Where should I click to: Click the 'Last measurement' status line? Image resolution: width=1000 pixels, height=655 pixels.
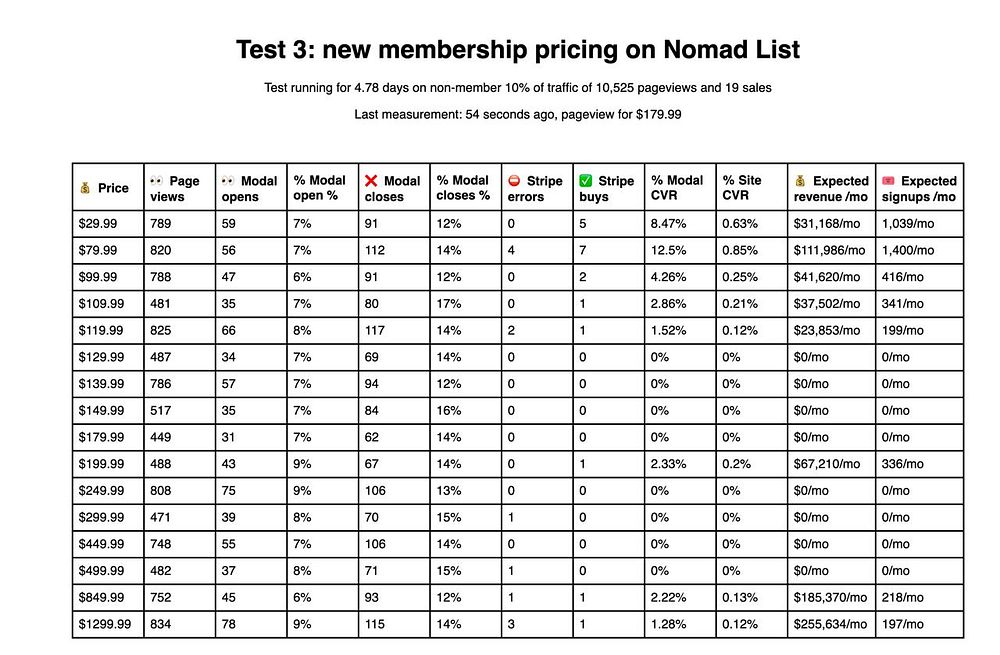[x=517, y=114]
